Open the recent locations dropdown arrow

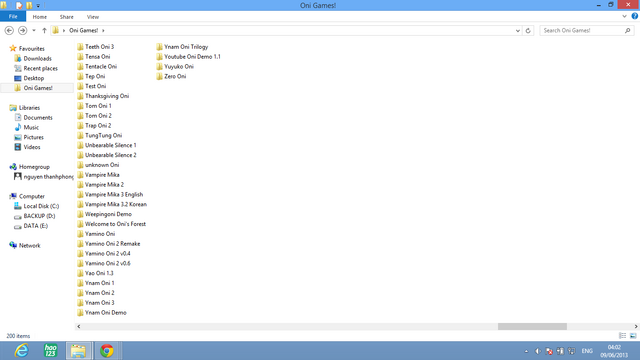[x=34, y=30]
